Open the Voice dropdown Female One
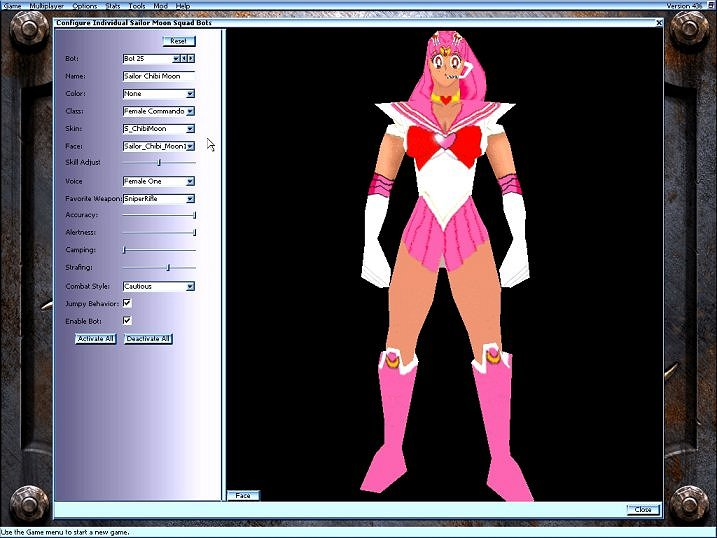Screen dimensions: 717x538 pos(190,181)
